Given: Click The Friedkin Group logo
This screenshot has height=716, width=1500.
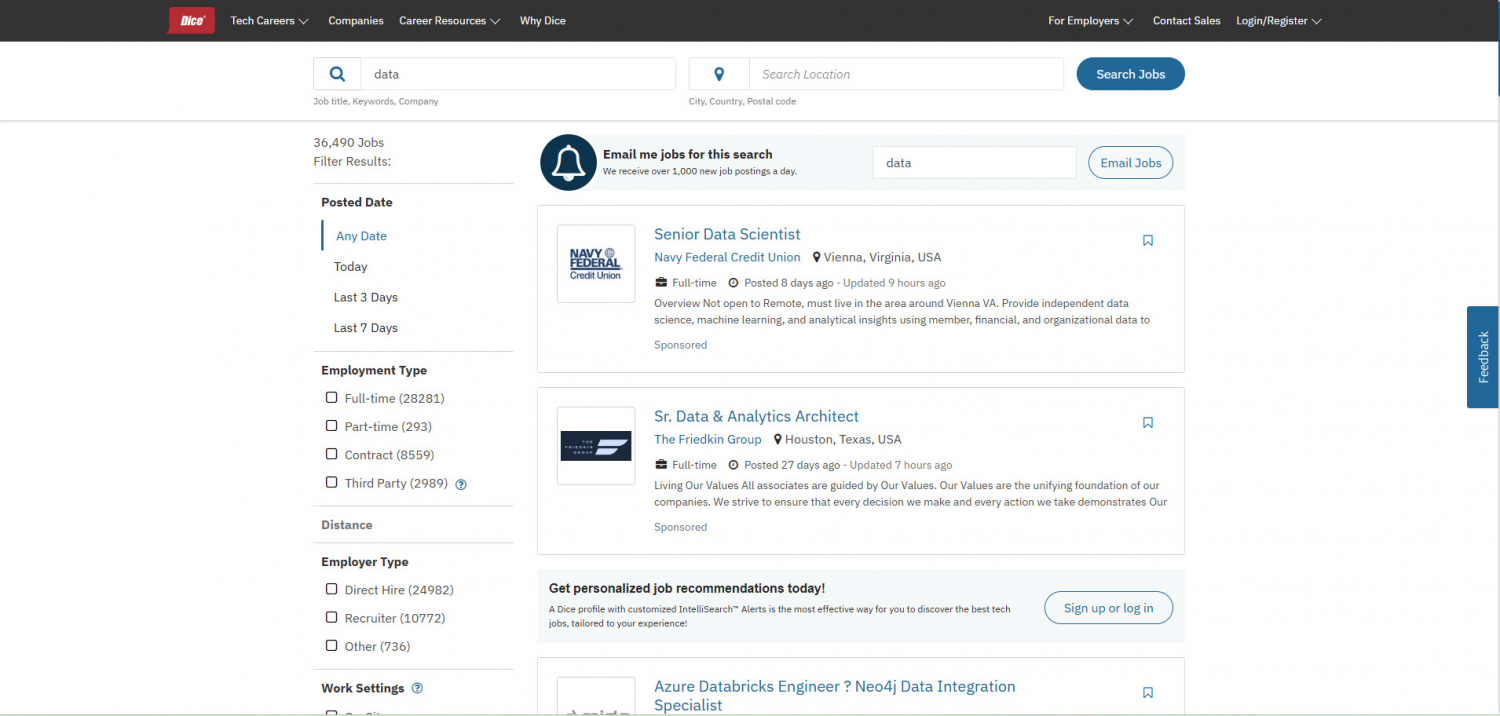Looking at the screenshot, I should pyautogui.click(x=596, y=445).
